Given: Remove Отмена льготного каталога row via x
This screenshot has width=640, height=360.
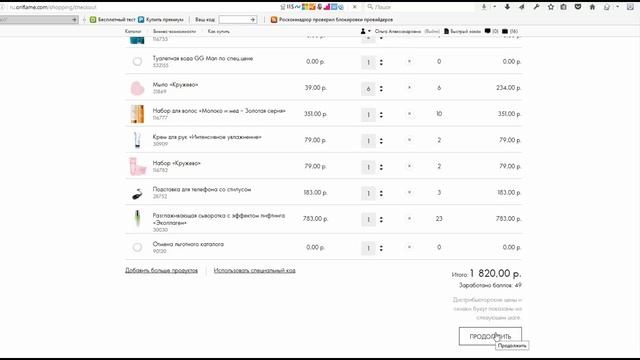Looking at the screenshot, I should [x=409, y=247].
